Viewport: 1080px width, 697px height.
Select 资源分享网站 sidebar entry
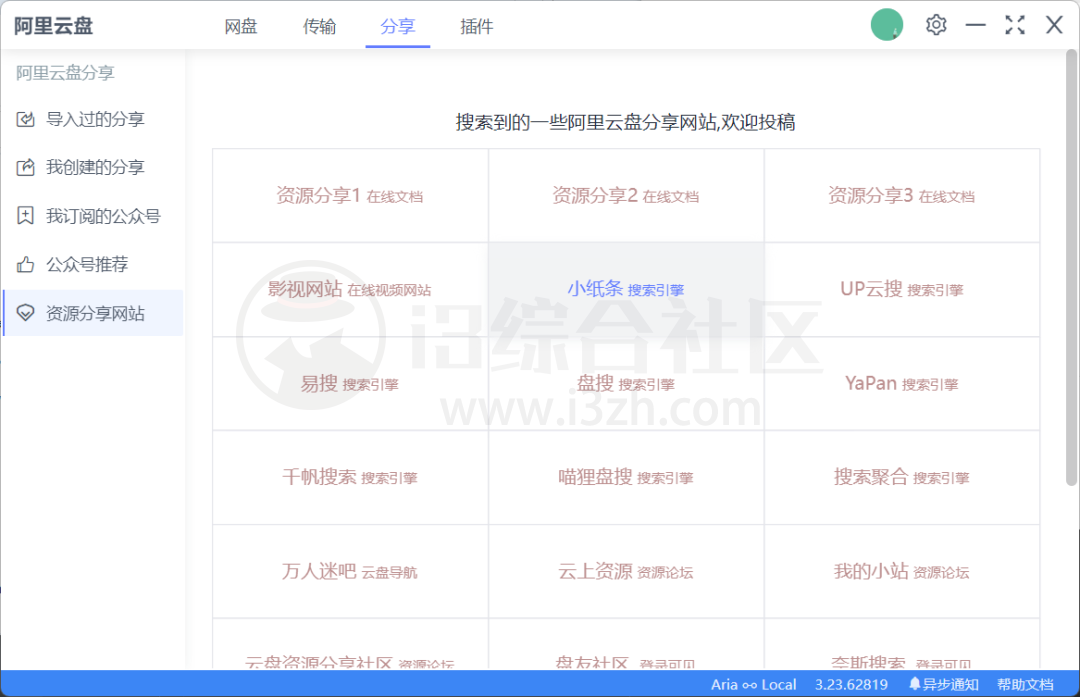click(x=93, y=313)
